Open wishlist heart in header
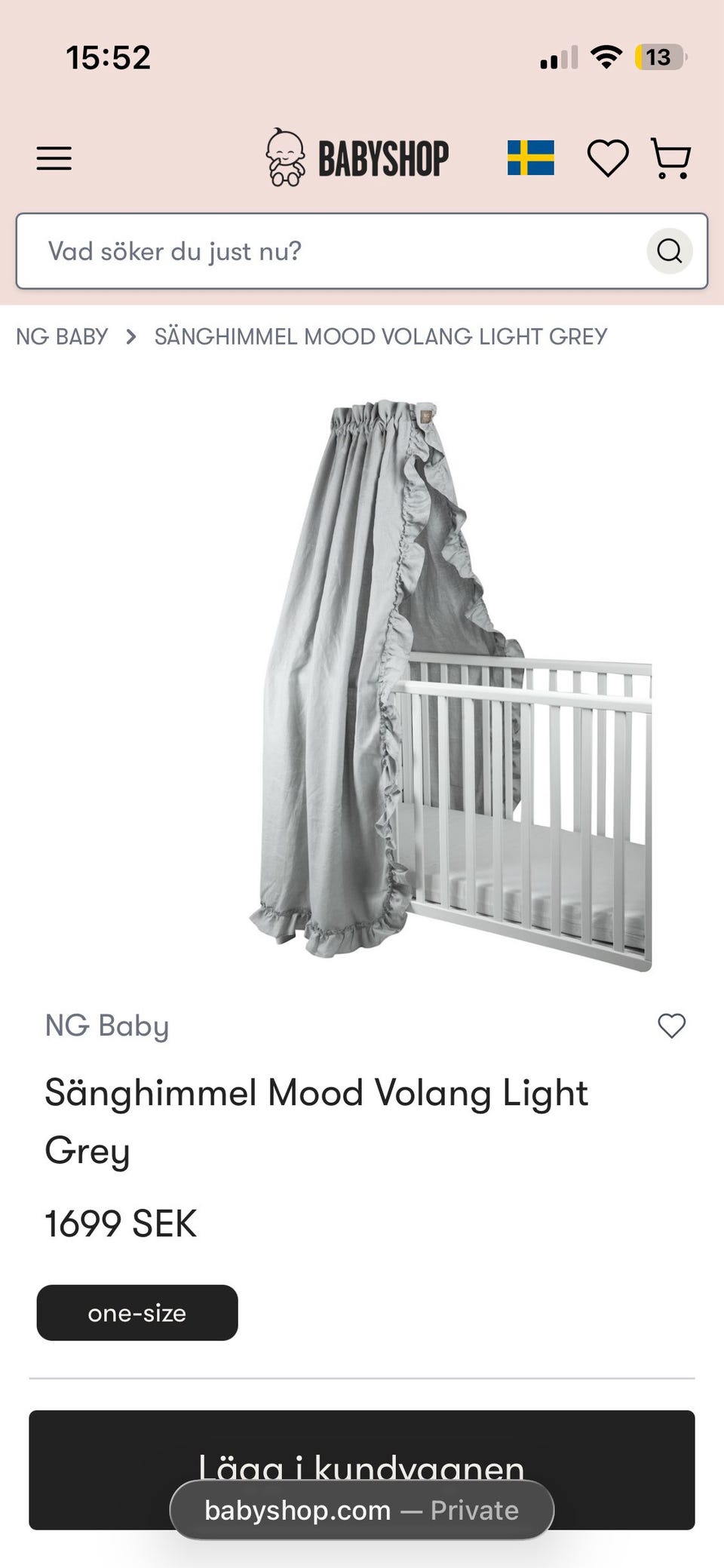The image size is (724, 1568). click(608, 158)
